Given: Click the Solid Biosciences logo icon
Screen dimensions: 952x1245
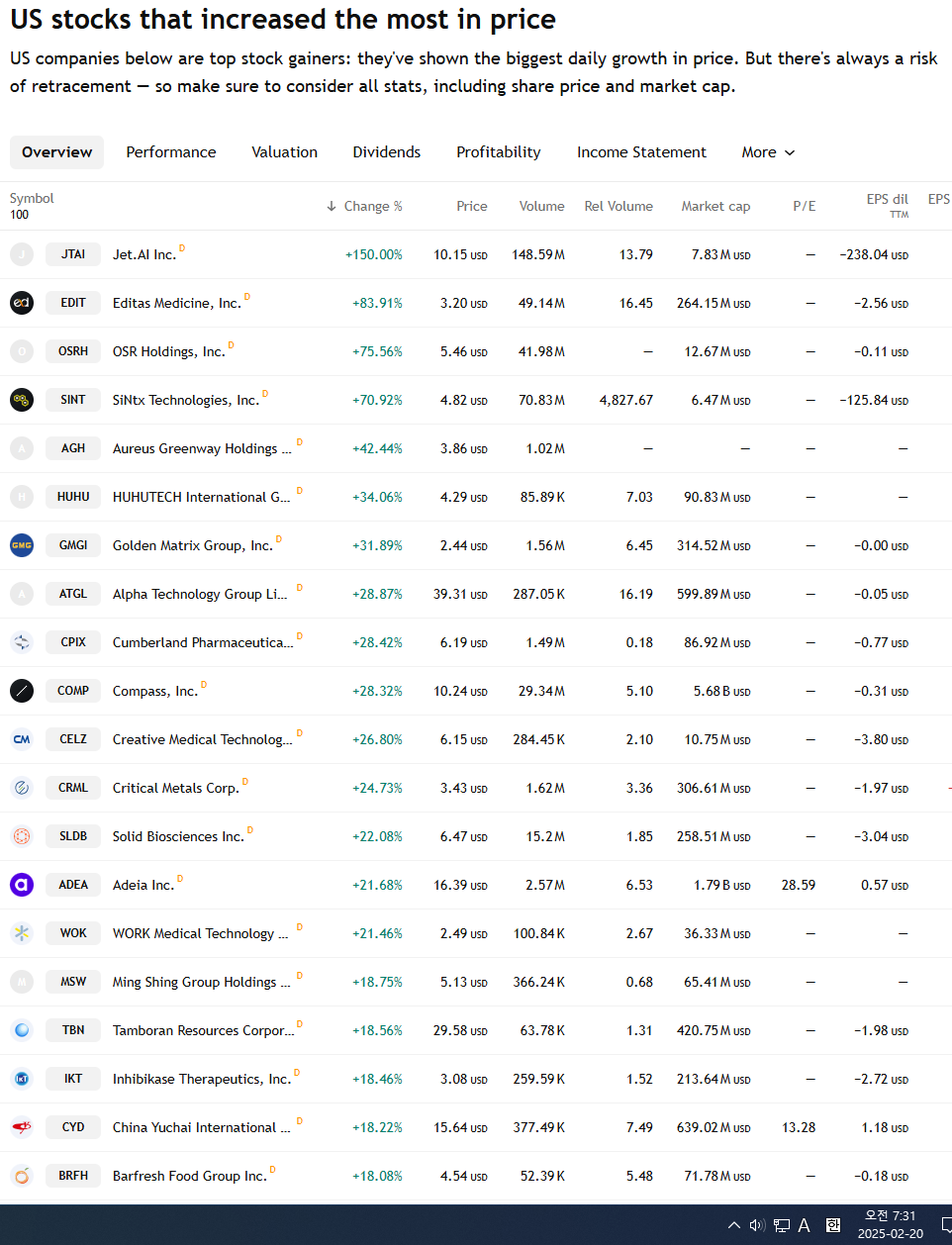Looking at the screenshot, I should point(22,836).
